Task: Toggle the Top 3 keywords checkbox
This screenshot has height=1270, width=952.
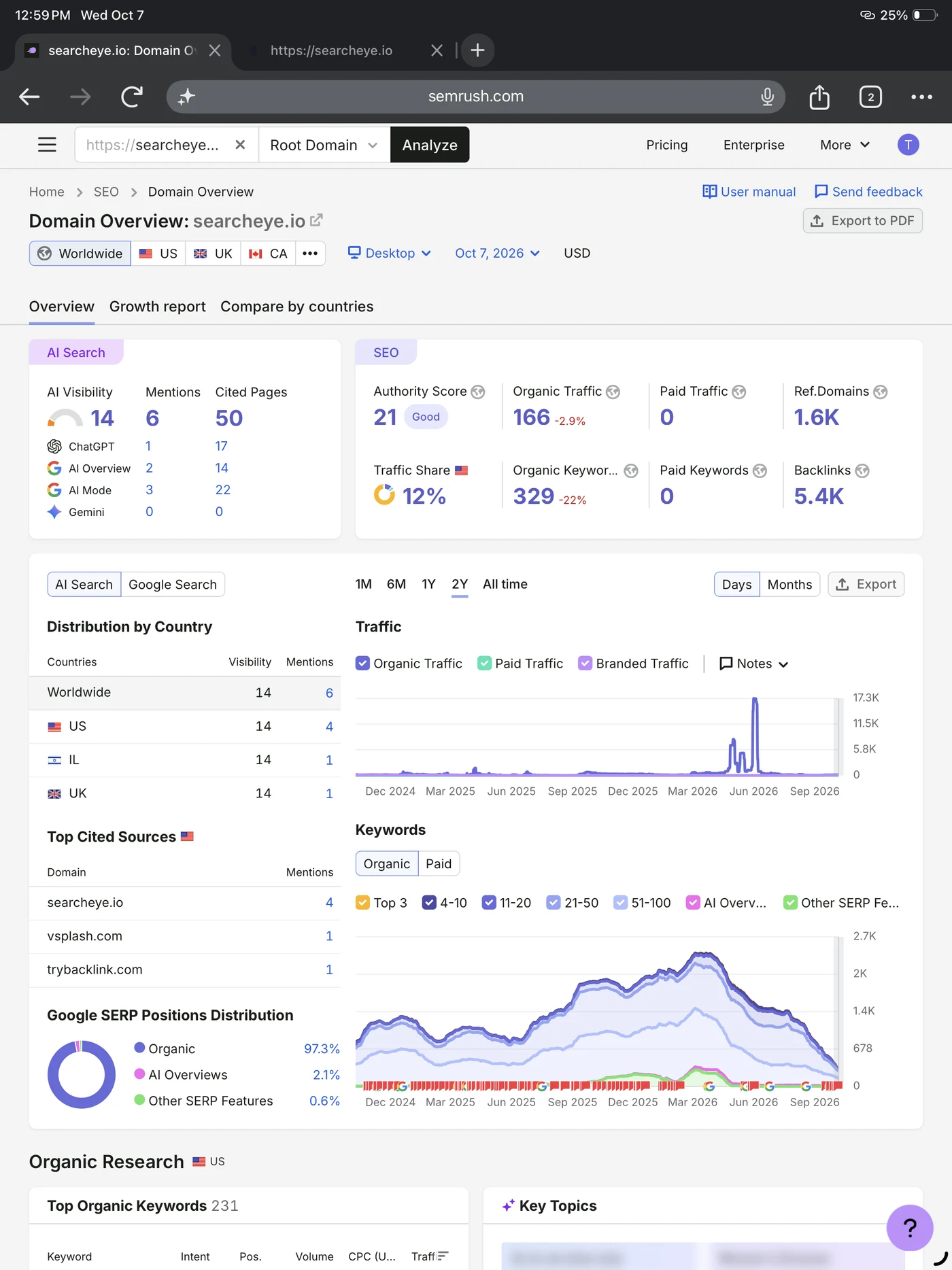Action: [362, 903]
